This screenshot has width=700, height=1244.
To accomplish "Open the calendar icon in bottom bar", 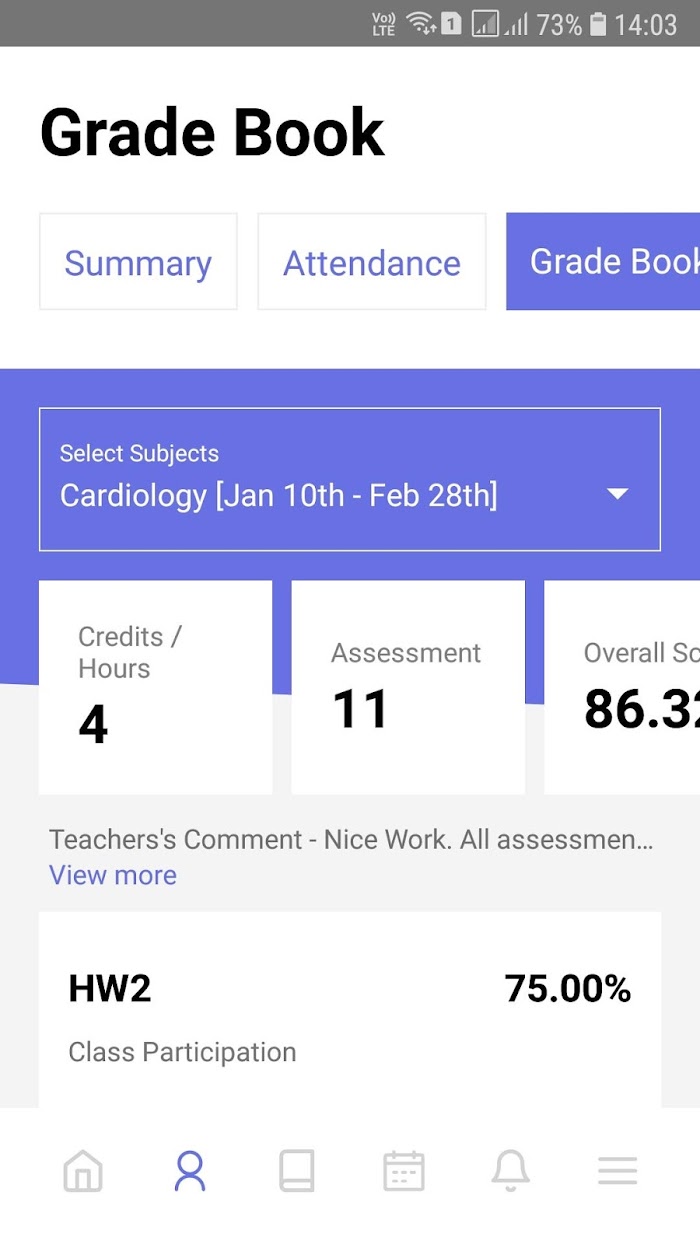I will point(404,1170).
